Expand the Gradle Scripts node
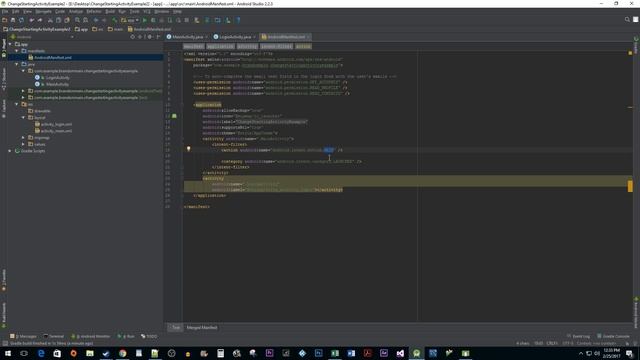 point(10,151)
